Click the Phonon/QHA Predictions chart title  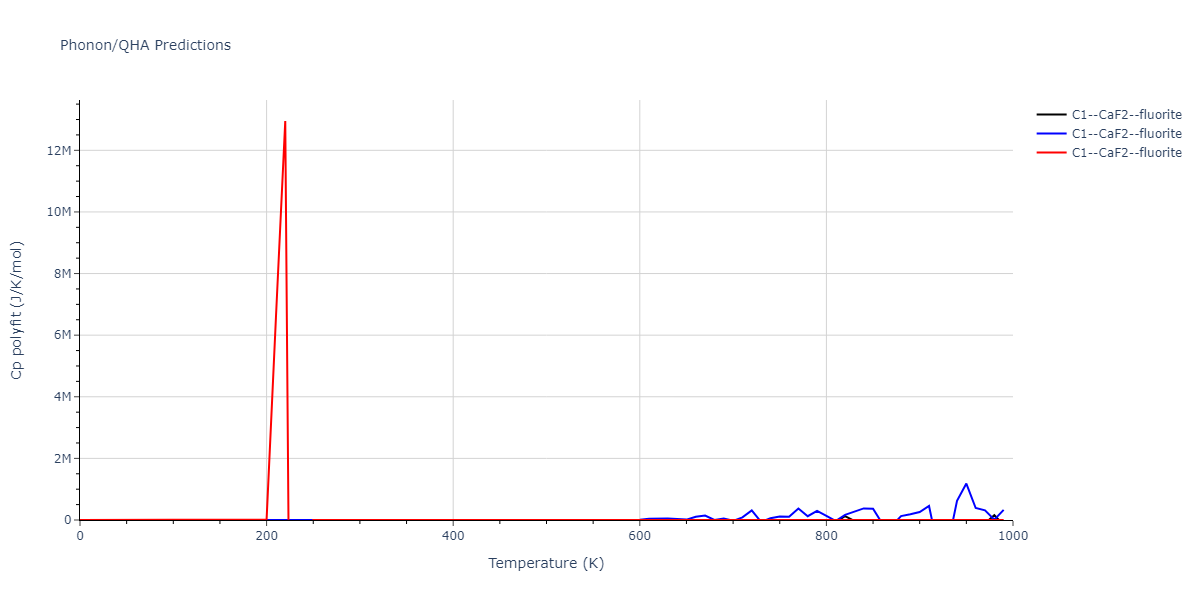coord(145,45)
